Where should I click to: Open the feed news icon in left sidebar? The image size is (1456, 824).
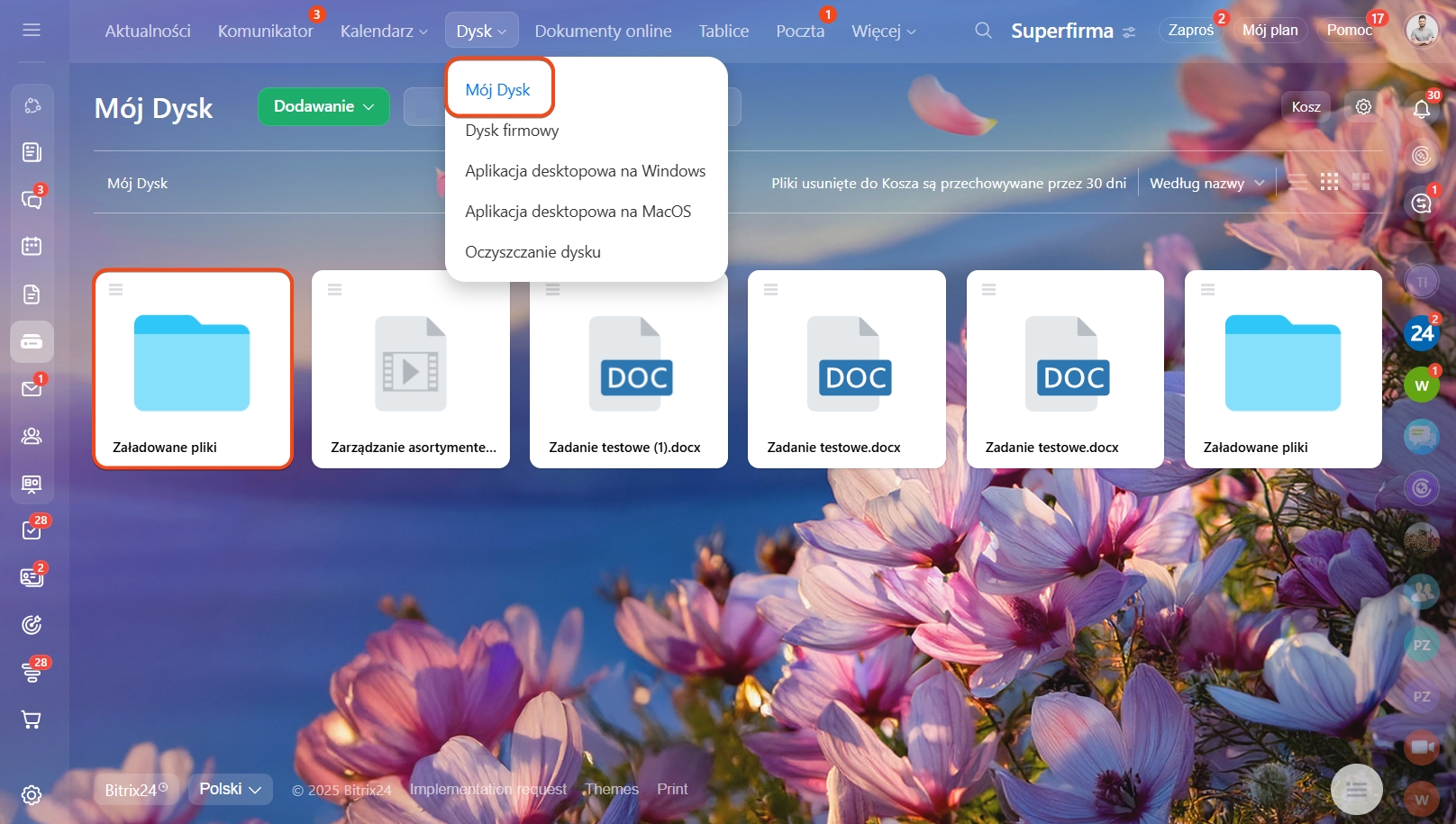32,151
